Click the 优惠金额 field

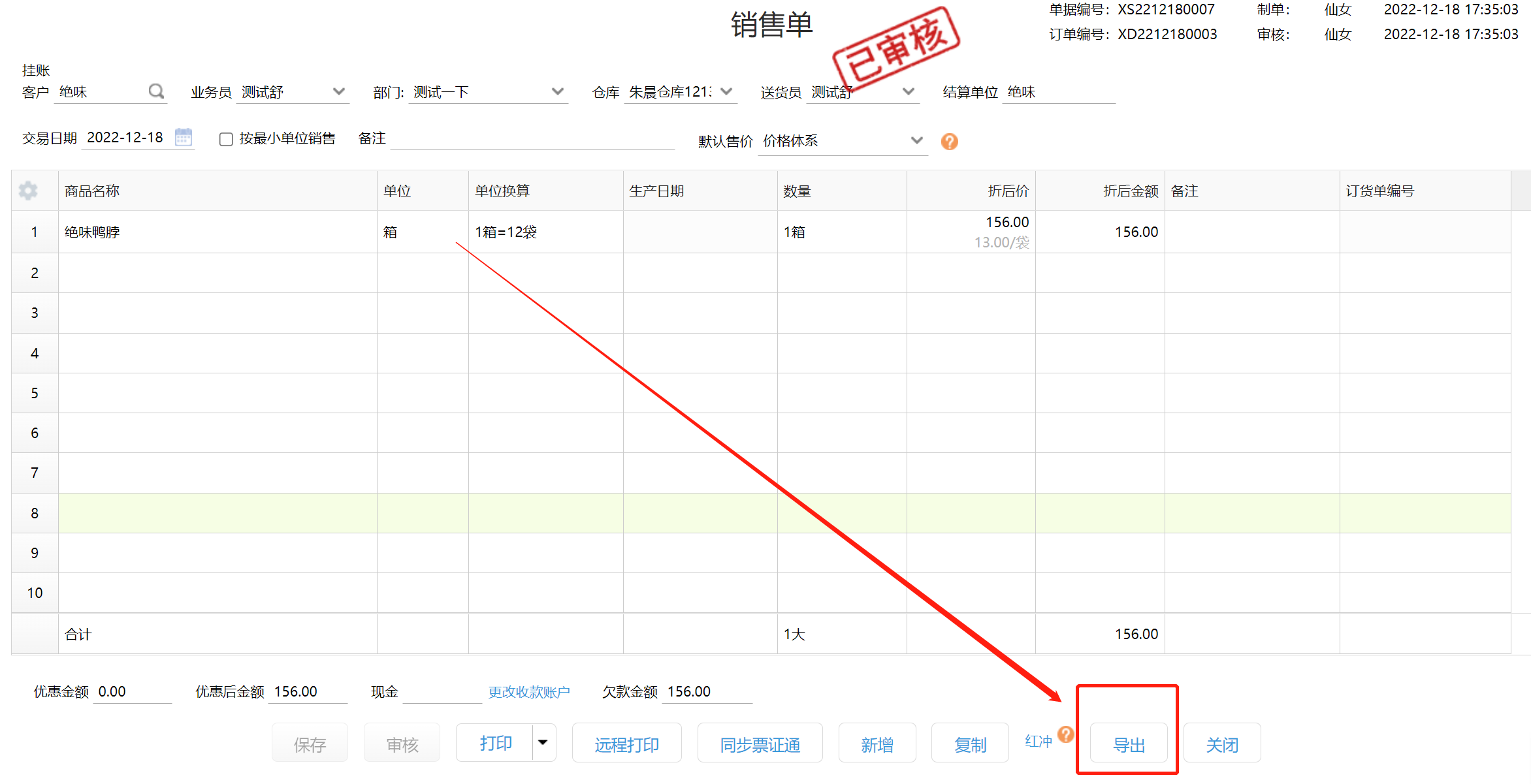pos(133,691)
